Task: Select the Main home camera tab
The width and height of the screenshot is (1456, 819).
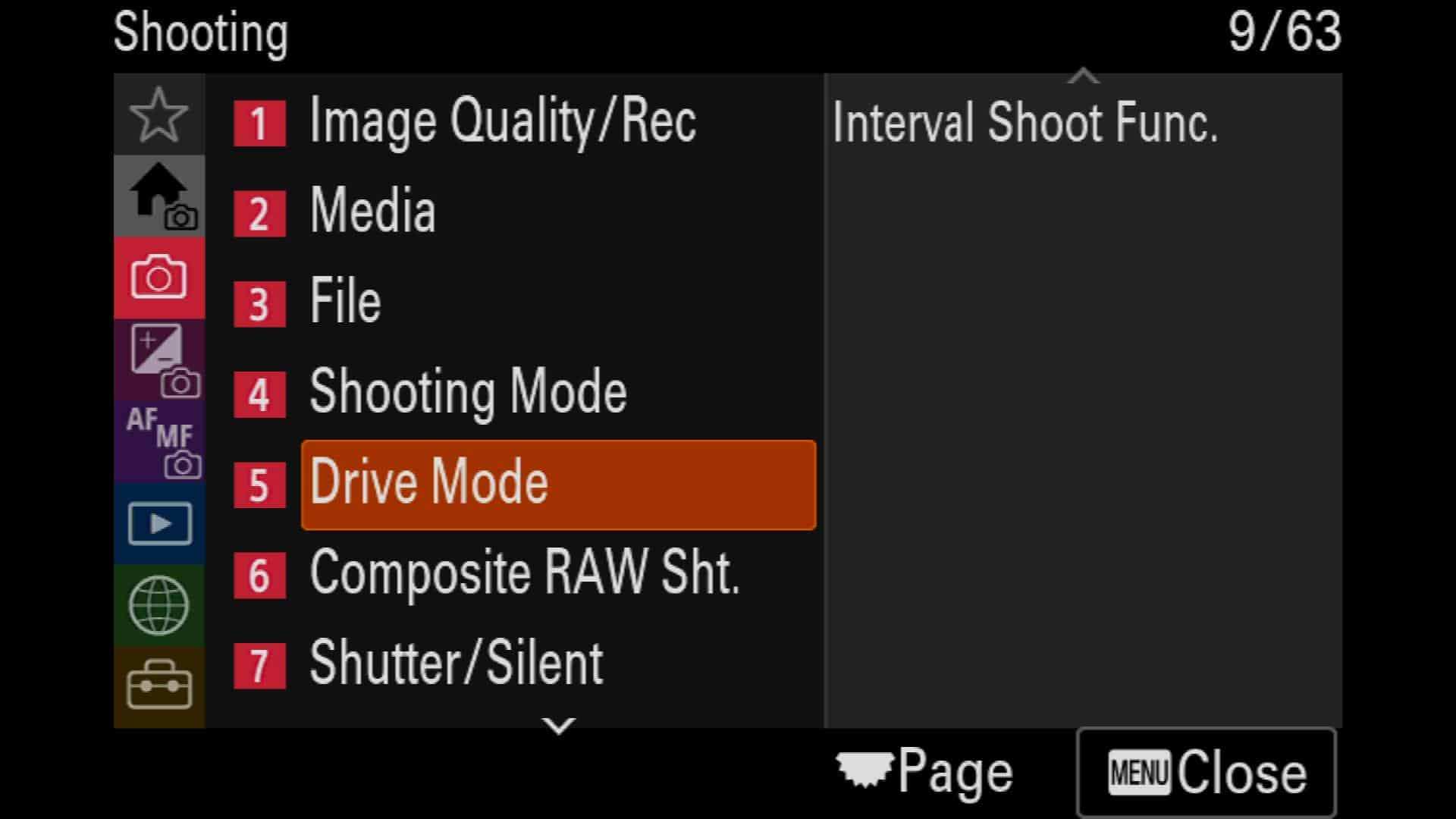Action: pos(158,196)
